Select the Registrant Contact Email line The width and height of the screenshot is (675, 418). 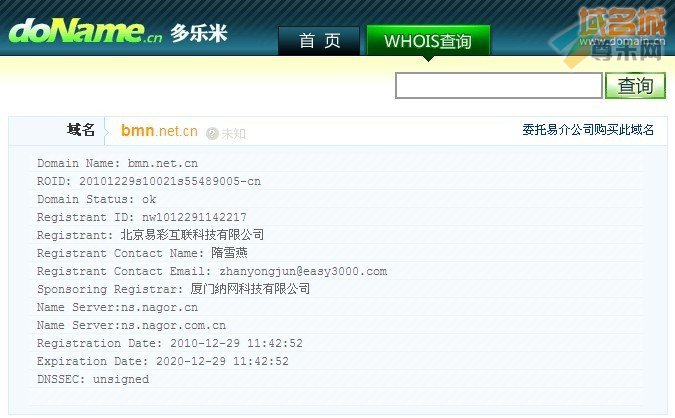point(212,271)
